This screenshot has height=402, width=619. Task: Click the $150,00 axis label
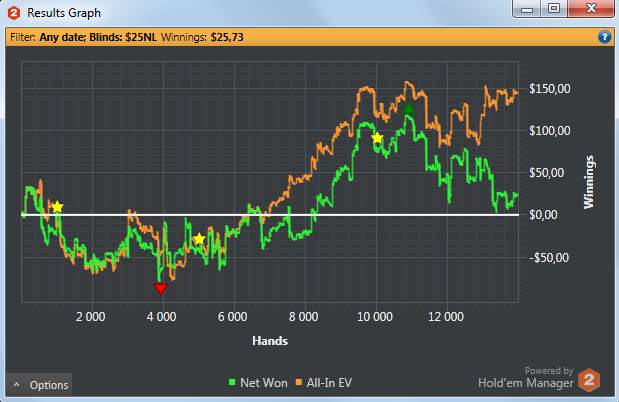[550, 88]
